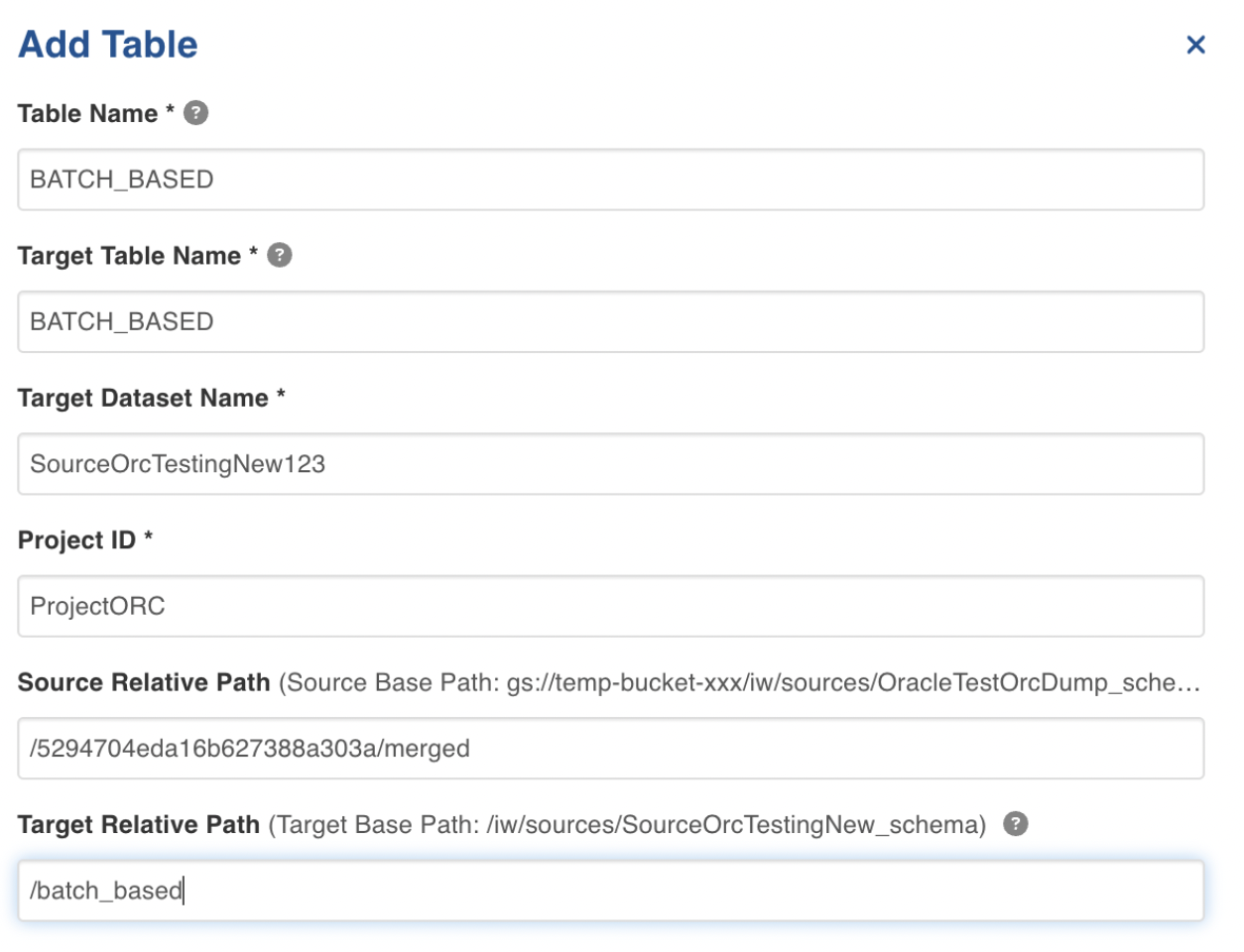Click the Project ID label

(x=76, y=540)
